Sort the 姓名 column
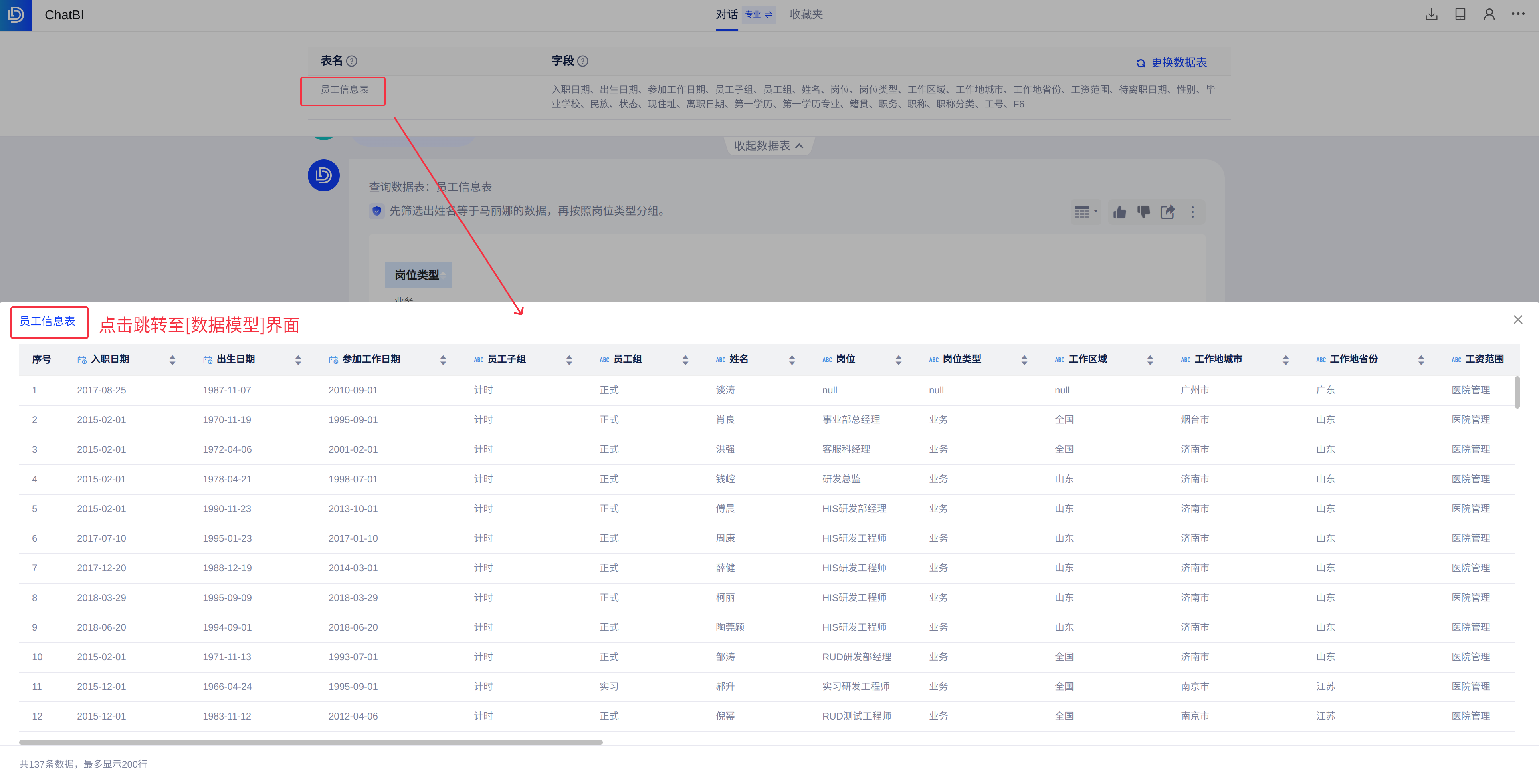Viewport: 1539px width, 784px height. pos(792,359)
